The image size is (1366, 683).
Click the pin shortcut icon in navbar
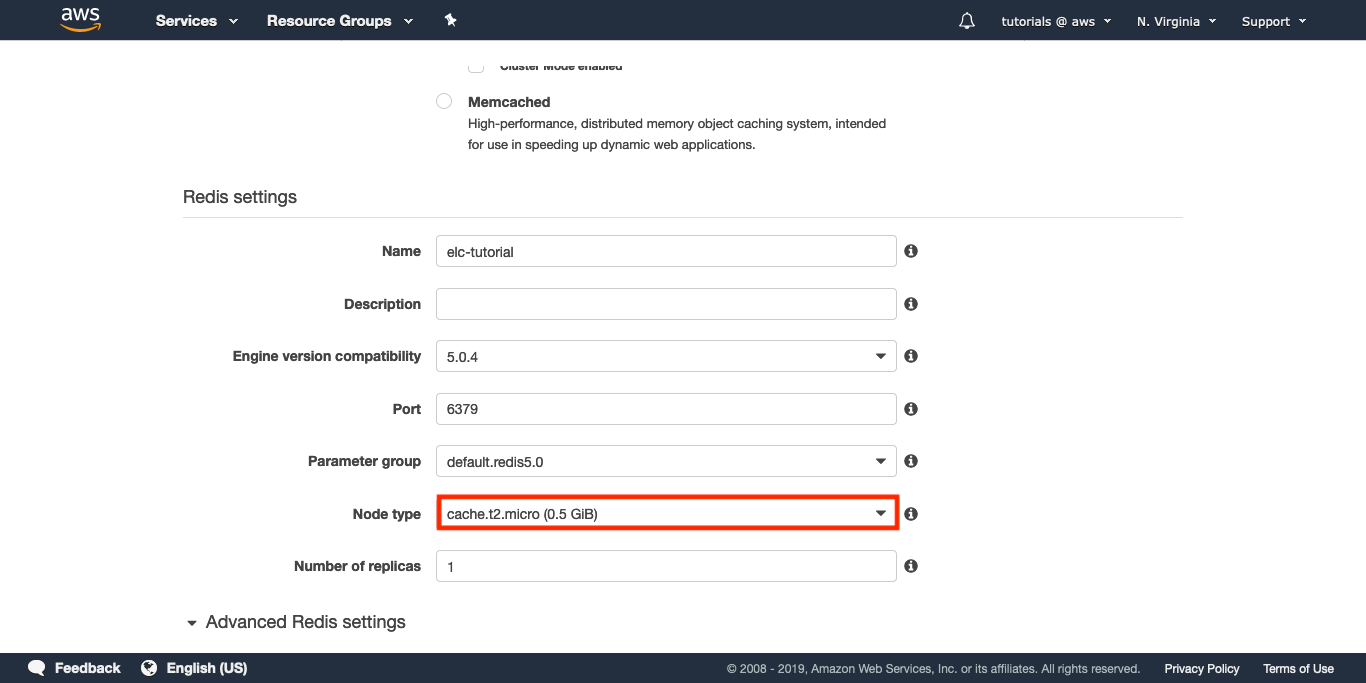pyautogui.click(x=450, y=20)
